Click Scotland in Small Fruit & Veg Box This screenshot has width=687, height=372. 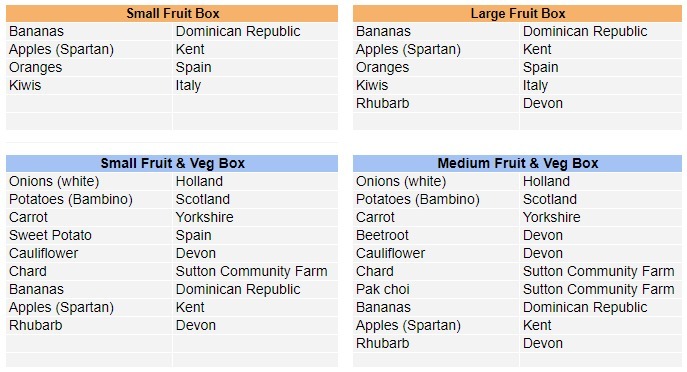pos(255,199)
